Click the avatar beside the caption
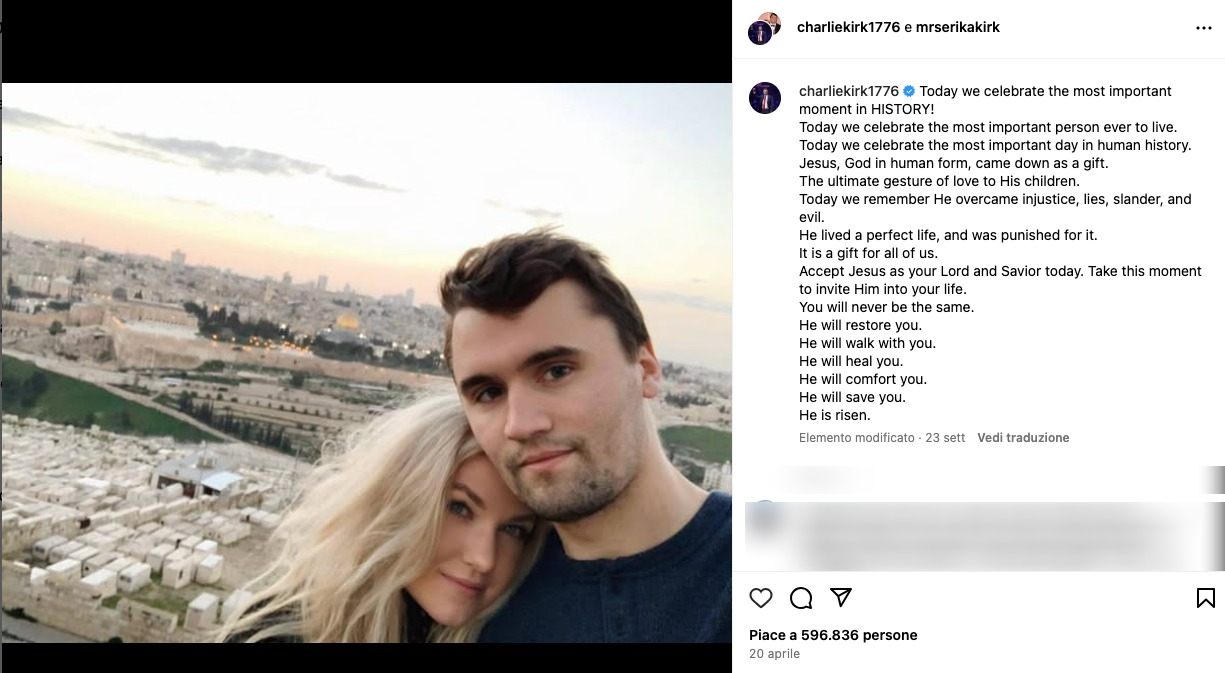Screen dimensions: 1225x673 (765, 98)
